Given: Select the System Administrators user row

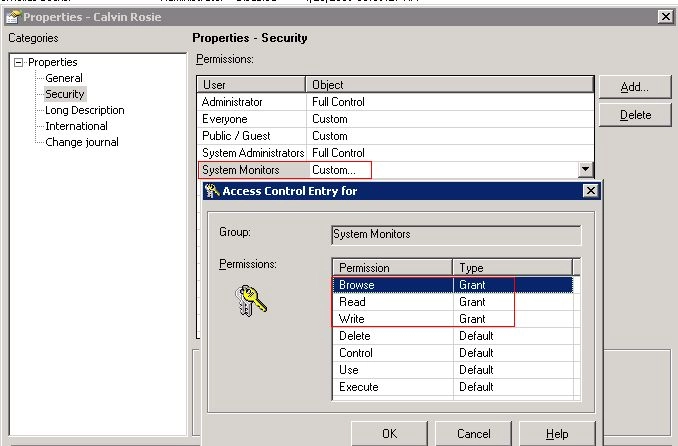Looking at the screenshot, I should (x=395, y=153).
